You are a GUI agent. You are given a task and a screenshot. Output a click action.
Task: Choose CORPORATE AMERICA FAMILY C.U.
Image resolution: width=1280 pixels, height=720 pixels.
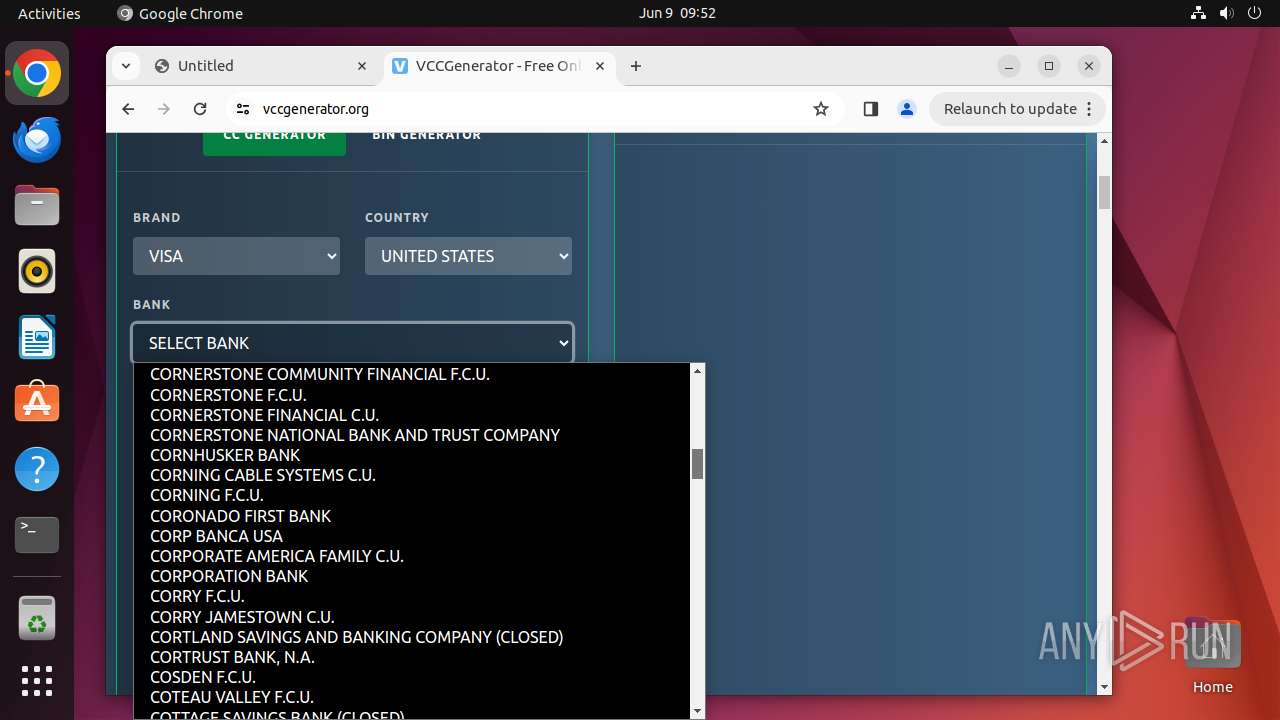(412, 556)
